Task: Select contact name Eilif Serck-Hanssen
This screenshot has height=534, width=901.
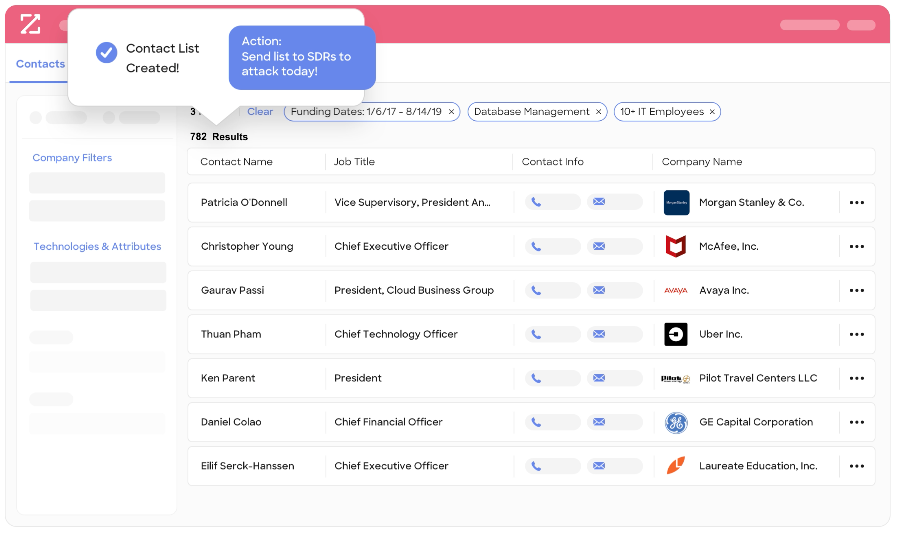Action: click(x=248, y=466)
